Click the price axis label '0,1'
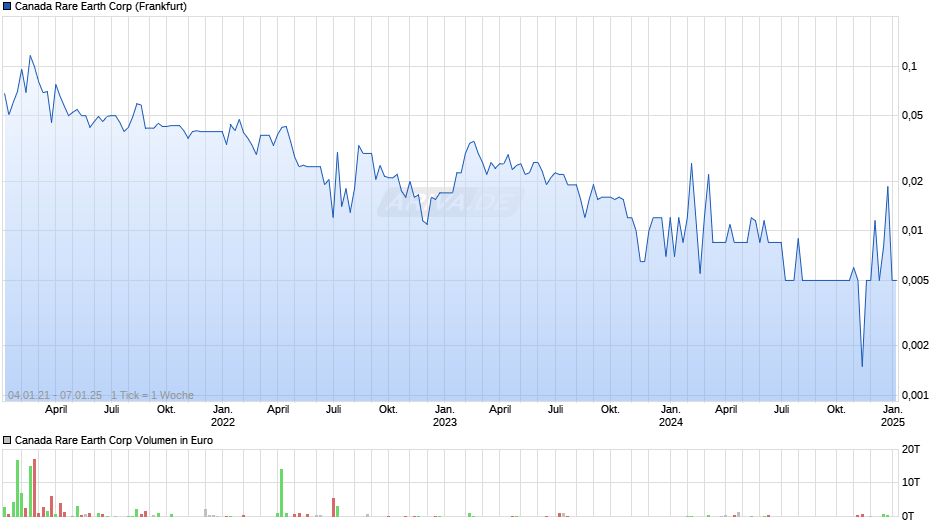This screenshot has width=940, height=526. click(909, 67)
